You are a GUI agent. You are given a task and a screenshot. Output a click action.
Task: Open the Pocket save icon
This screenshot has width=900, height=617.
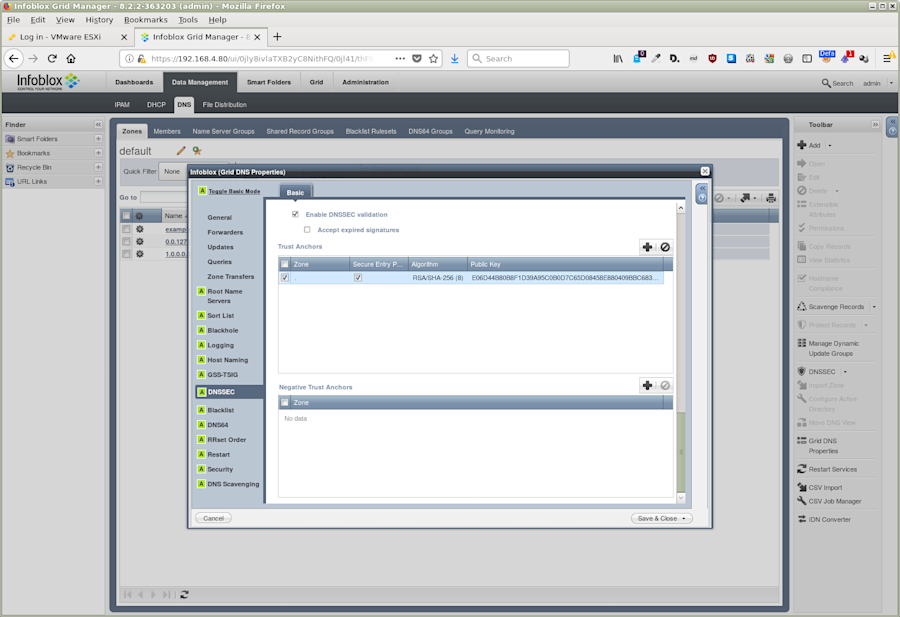[417, 59]
